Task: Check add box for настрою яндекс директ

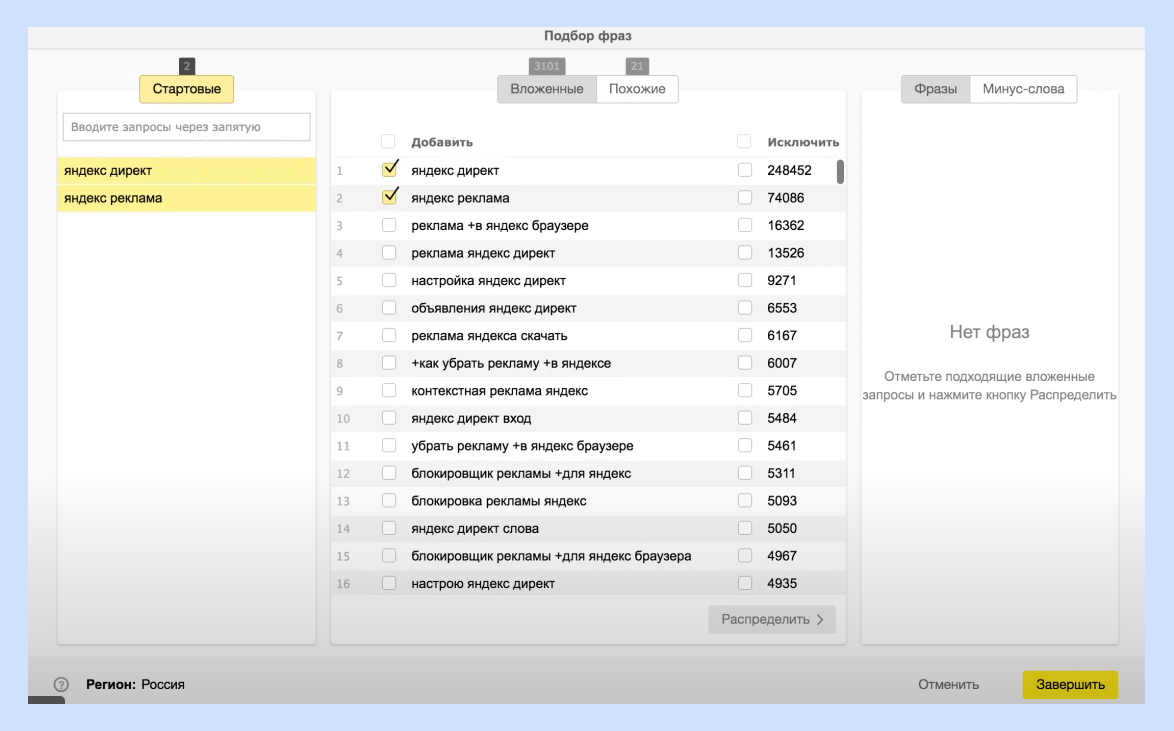Action: [389, 583]
